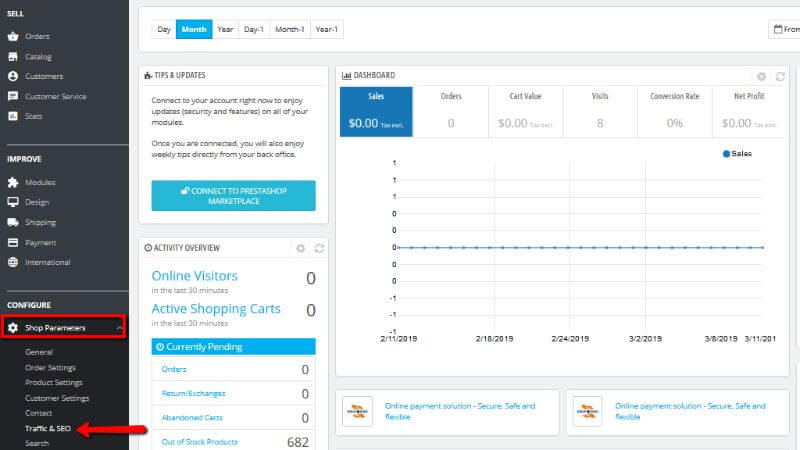
Task: Open Out of Stock Products link
Action: (199, 442)
